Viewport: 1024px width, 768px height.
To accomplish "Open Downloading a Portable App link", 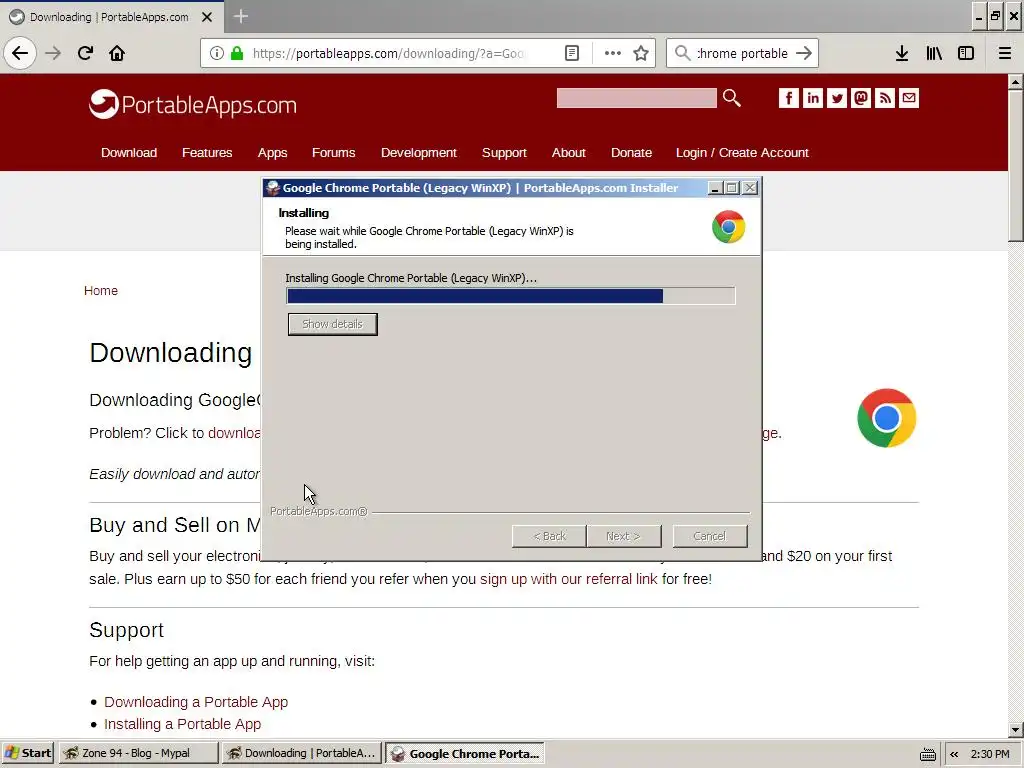I will click(x=196, y=702).
